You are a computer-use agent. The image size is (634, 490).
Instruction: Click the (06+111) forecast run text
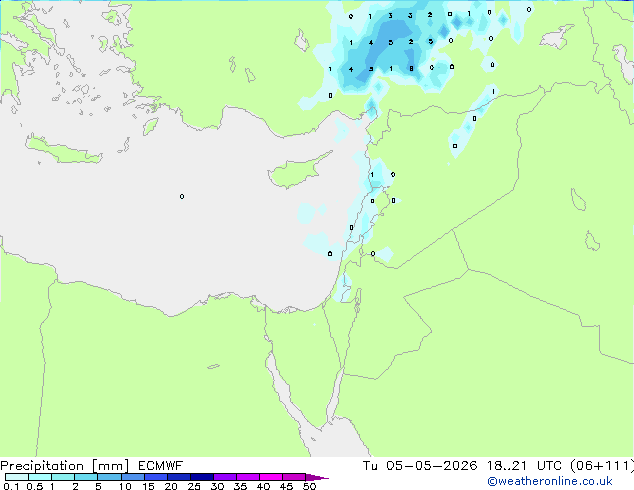[602, 466]
